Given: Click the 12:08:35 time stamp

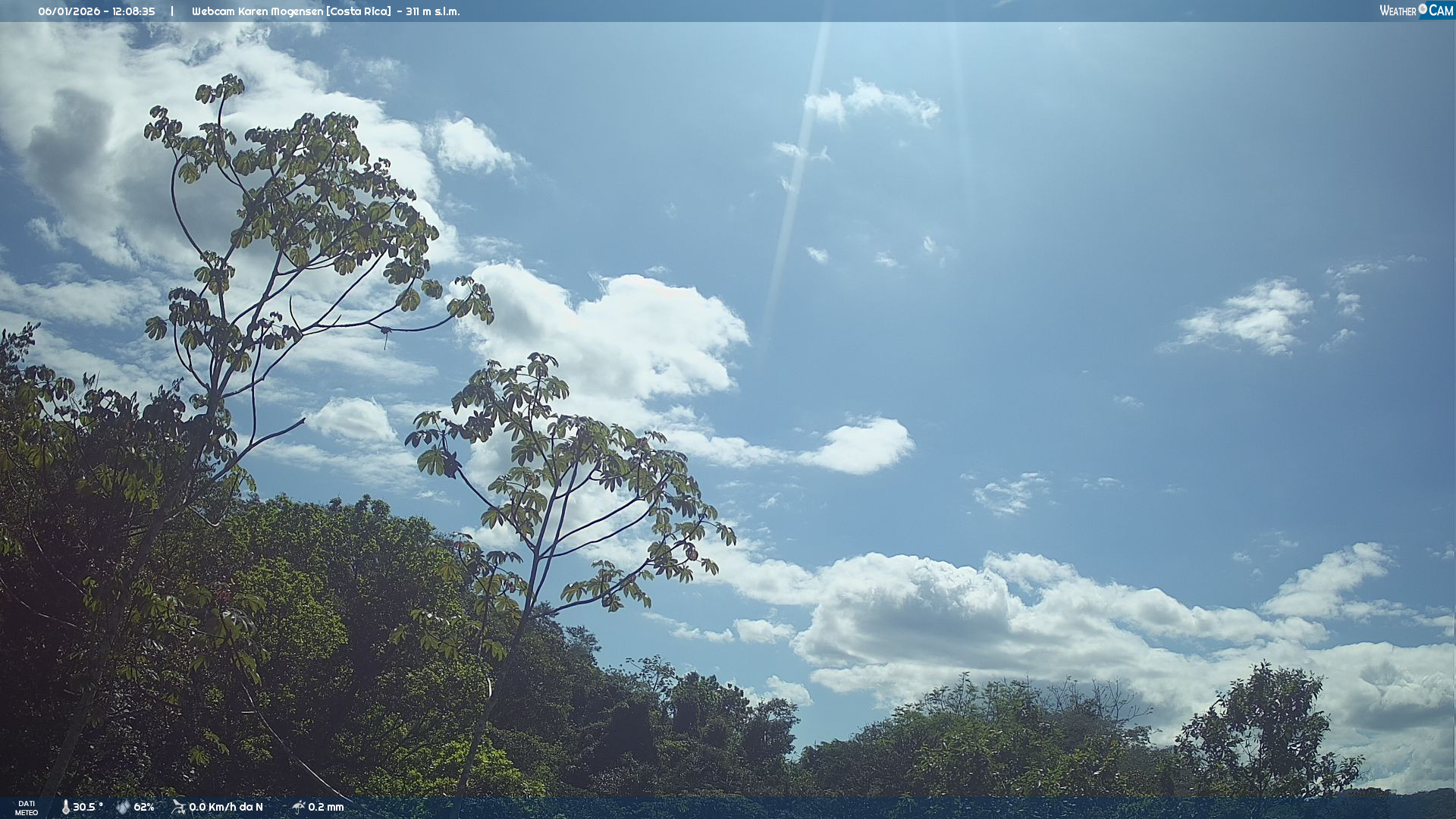Looking at the screenshot, I should [x=133, y=11].
